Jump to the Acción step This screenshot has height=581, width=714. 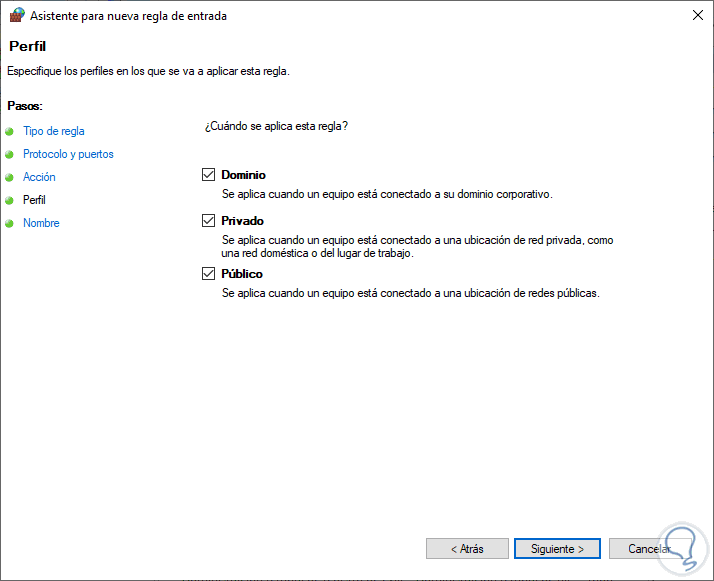point(39,177)
